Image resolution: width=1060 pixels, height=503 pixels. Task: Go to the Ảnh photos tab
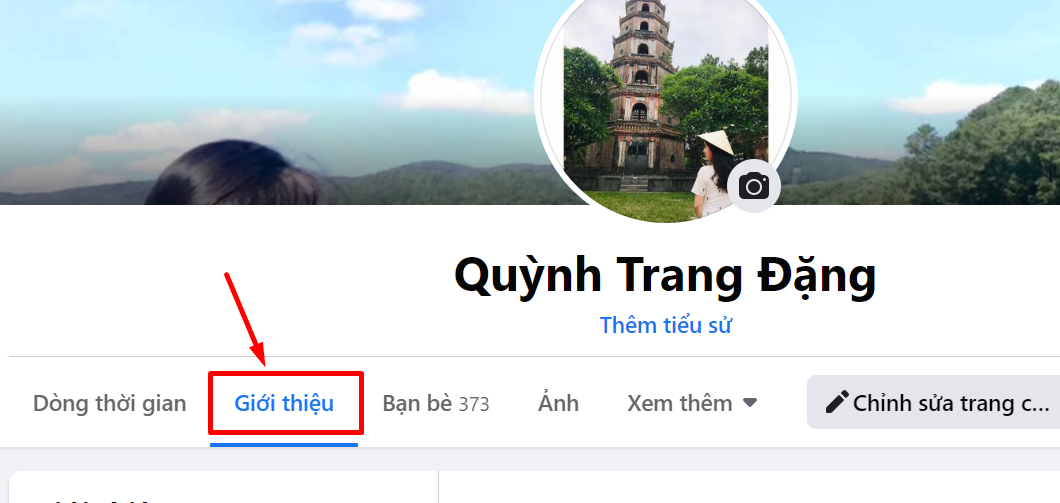(x=558, y=403)
